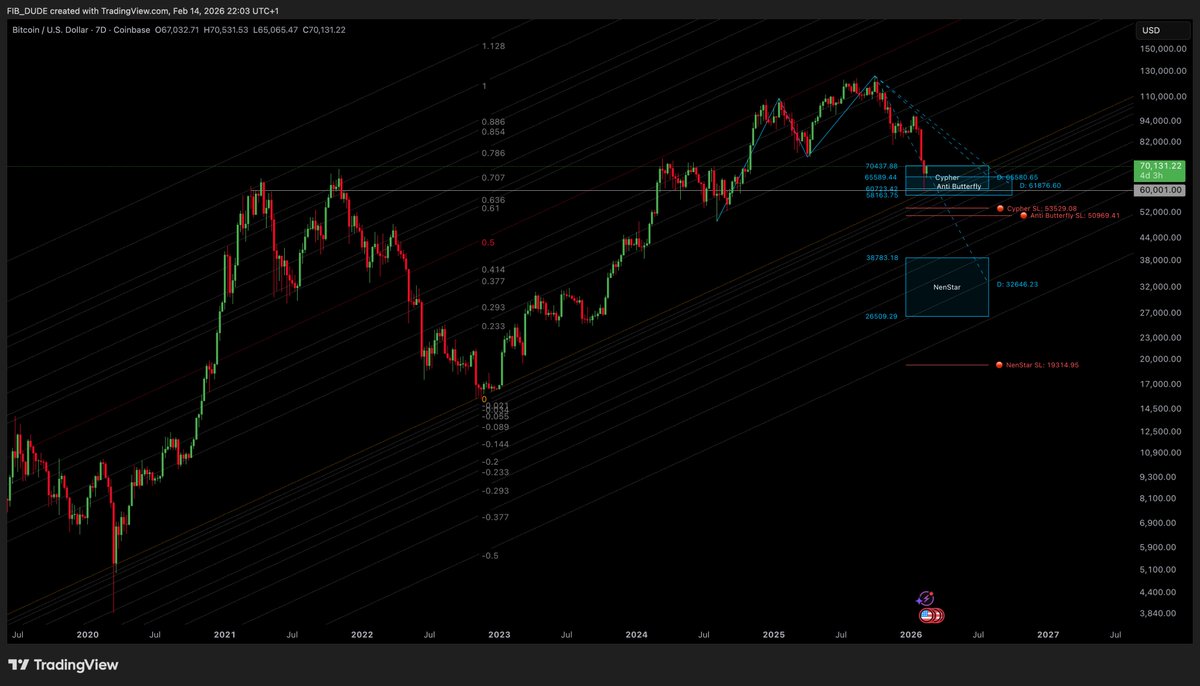This screenshot has height=686, width=1200.
Task: Click the 2021 label on time axis
Action: click(225, 635)
